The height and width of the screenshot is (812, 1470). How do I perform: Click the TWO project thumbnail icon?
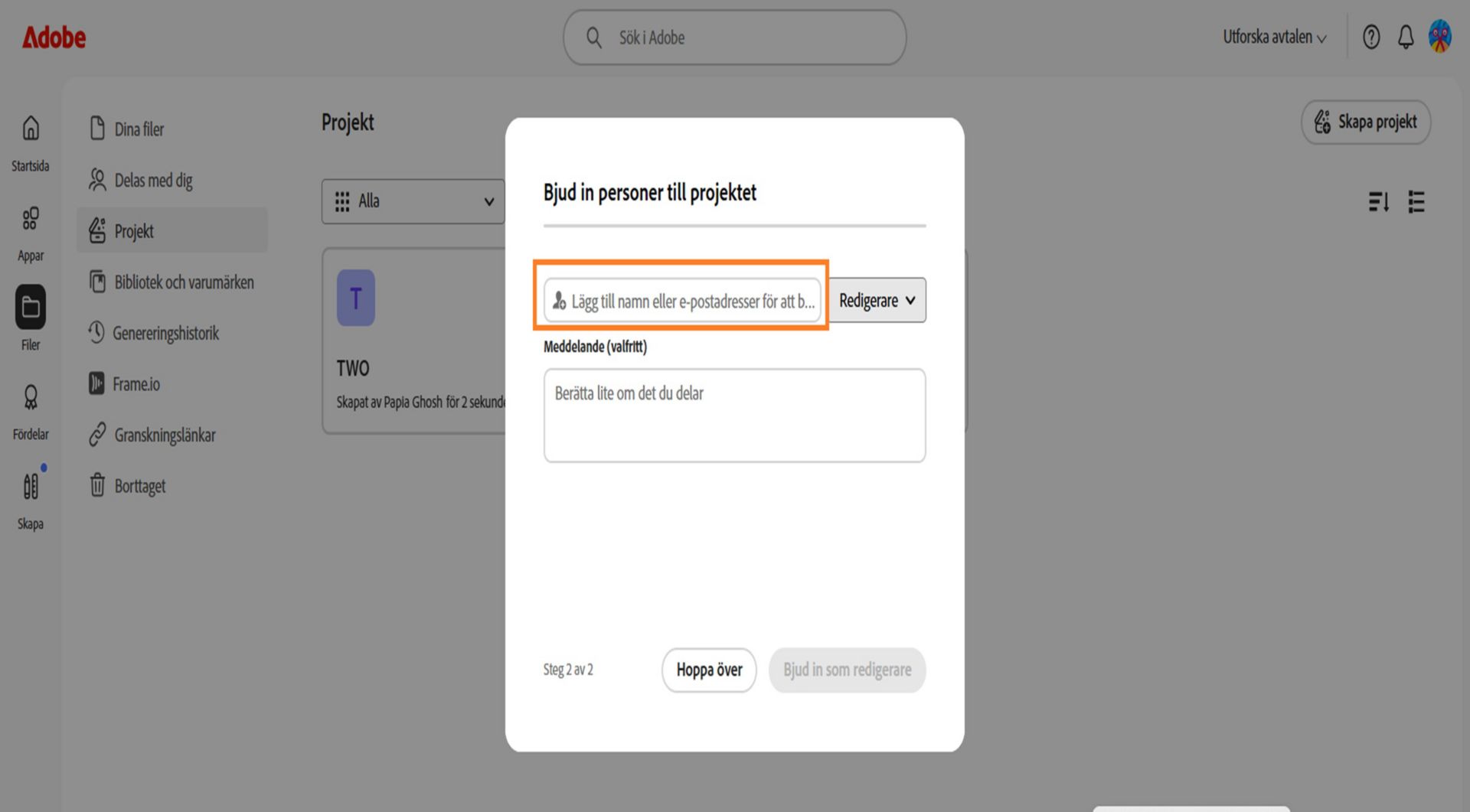point(356,298)
